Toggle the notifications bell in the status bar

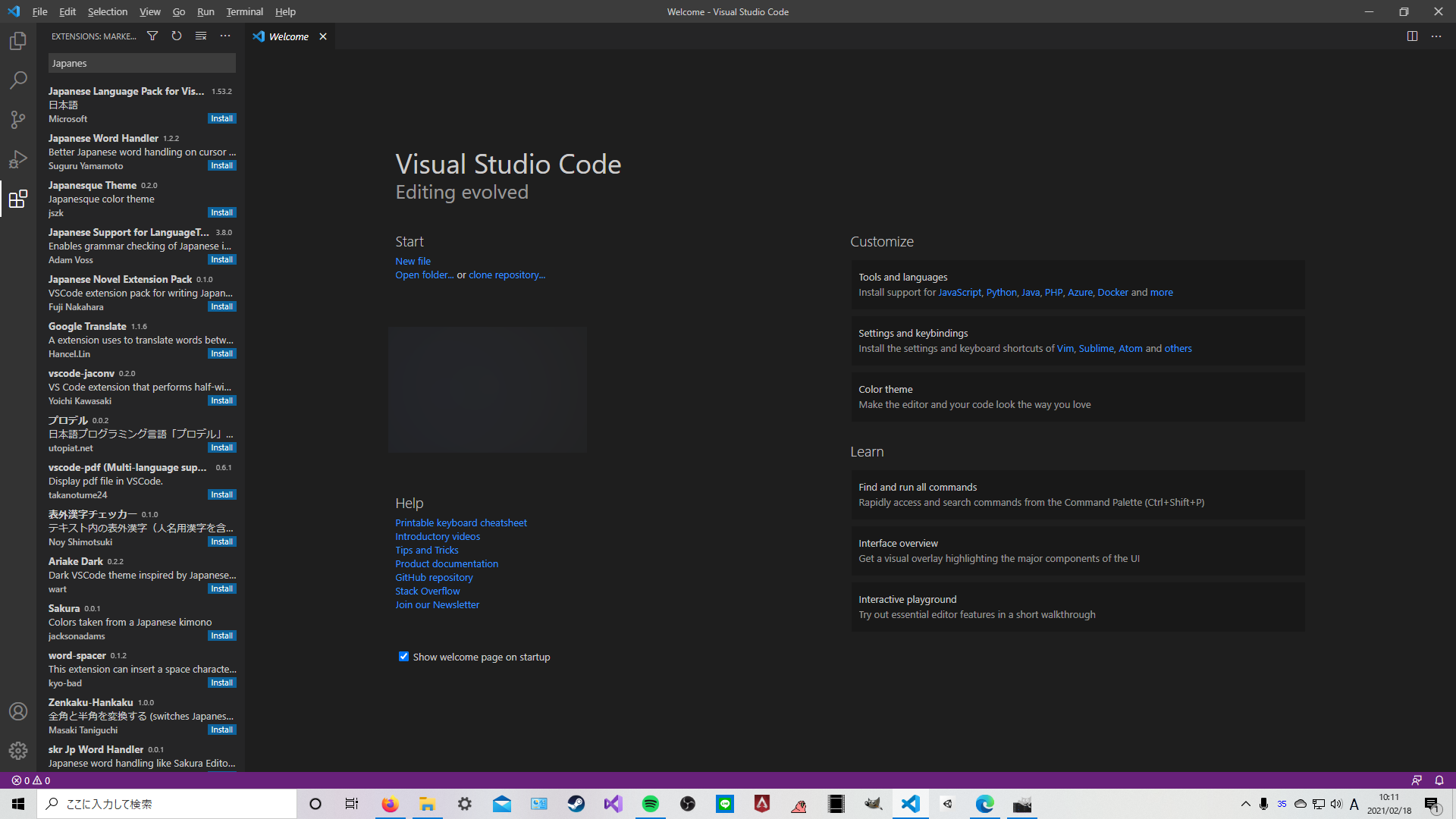tap(1438, 780)
